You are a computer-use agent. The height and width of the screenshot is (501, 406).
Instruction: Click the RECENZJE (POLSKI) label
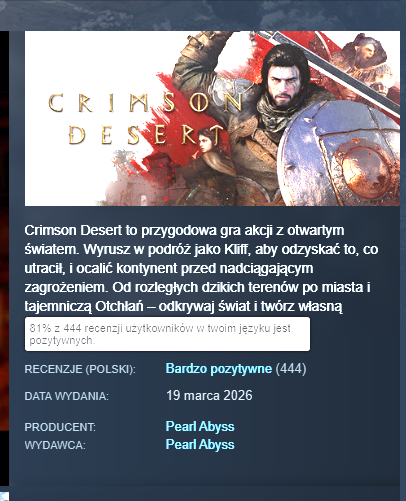80,369
